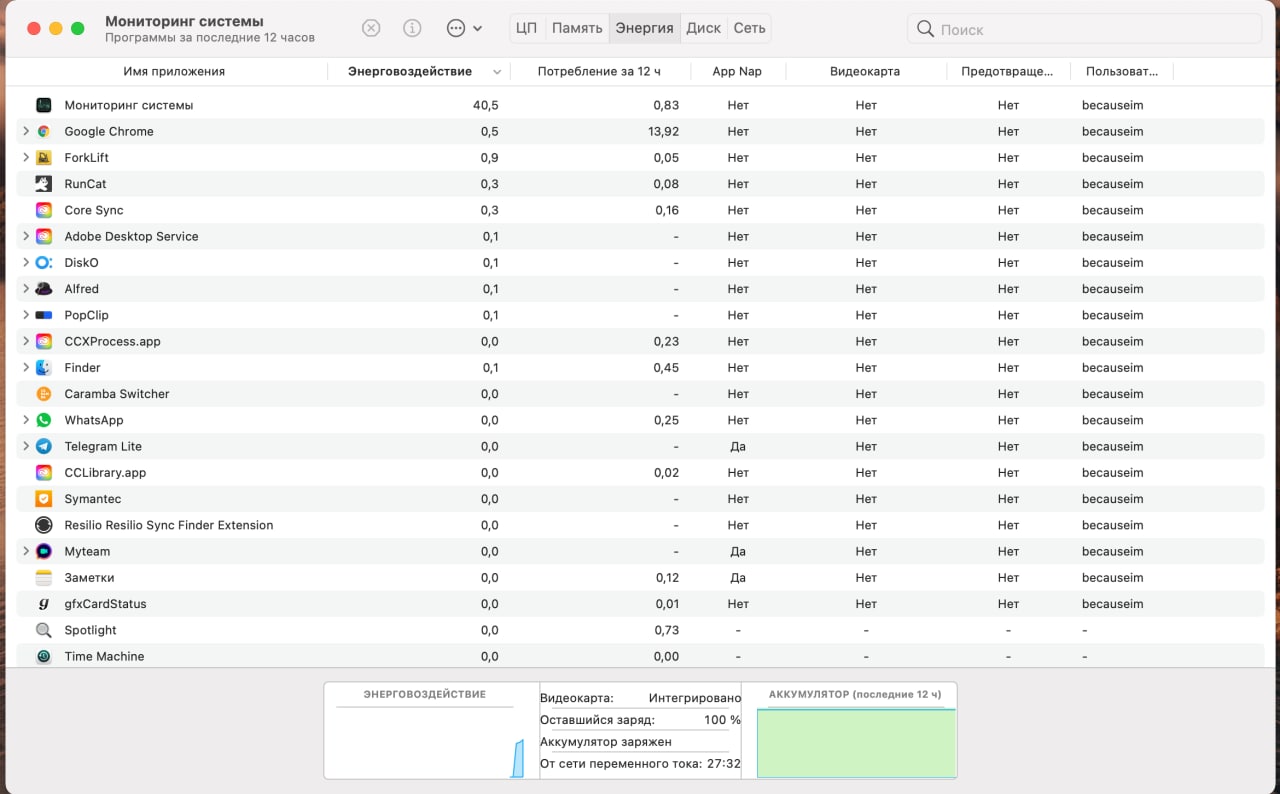Click the Myteam app icon

coord(43,551)
